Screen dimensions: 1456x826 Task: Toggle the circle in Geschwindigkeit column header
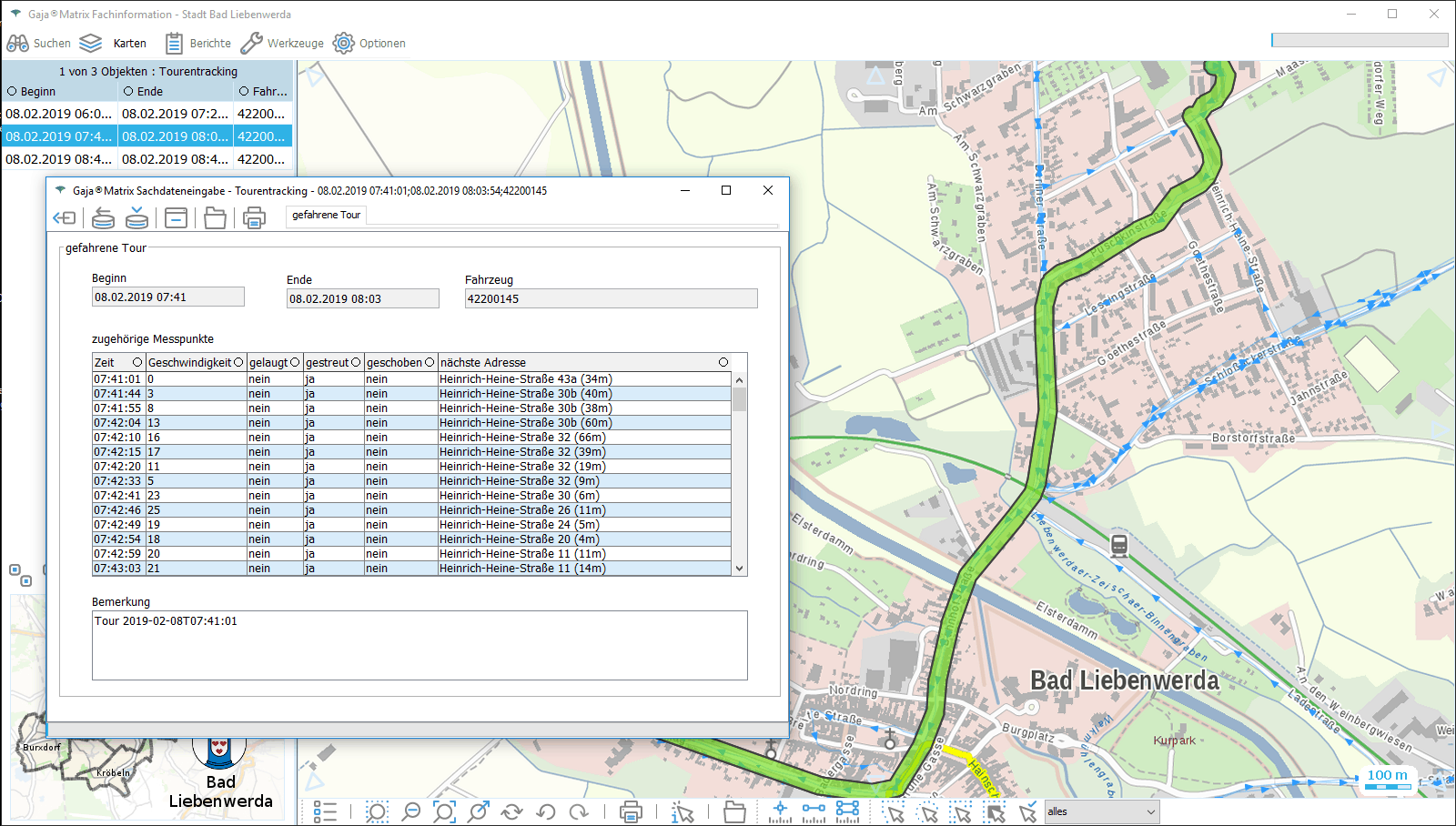tap(238, 362)
